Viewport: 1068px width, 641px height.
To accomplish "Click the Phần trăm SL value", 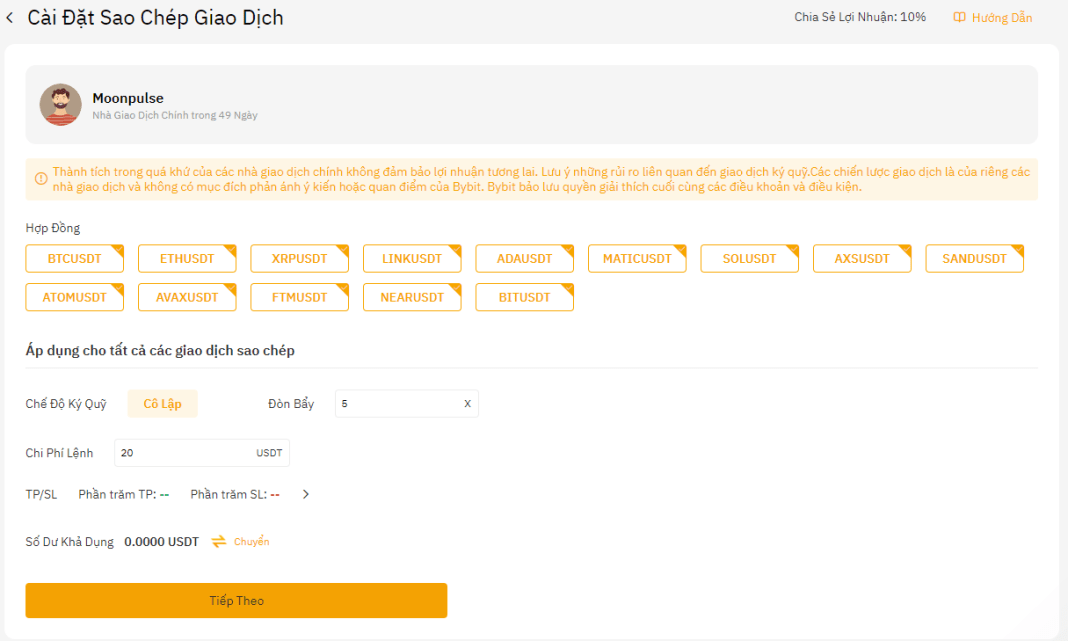I will [275, 495].
